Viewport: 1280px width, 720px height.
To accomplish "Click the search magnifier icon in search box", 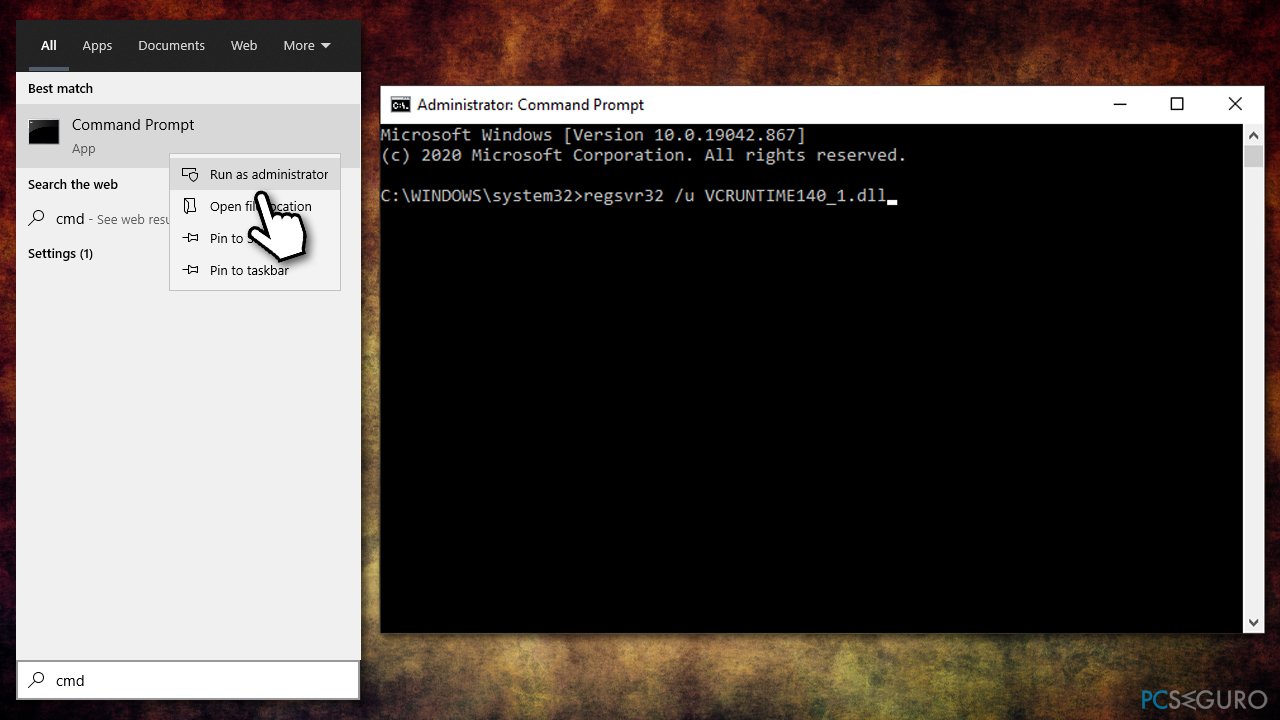I will [37, 680].
